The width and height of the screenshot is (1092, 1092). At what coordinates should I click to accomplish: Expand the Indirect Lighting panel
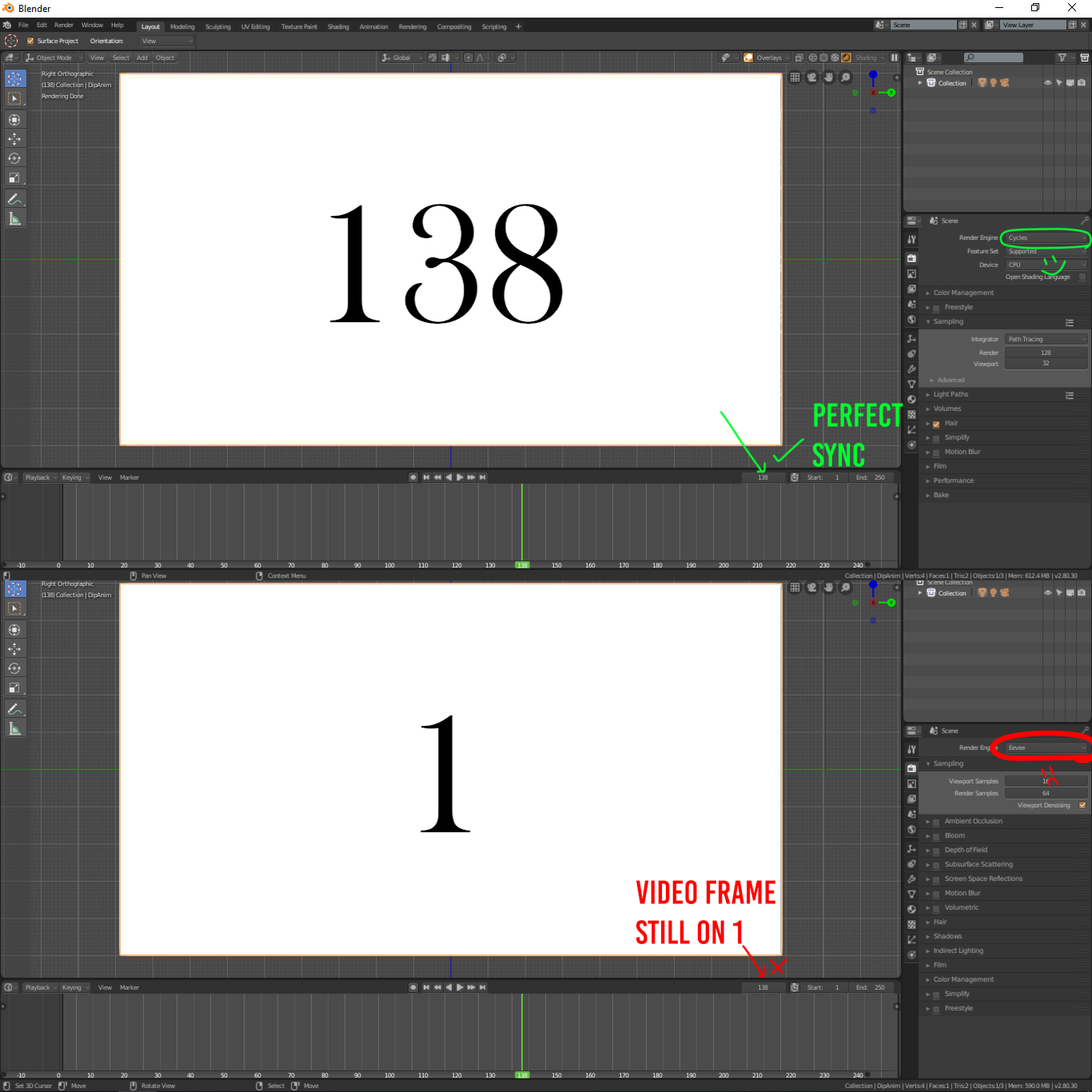point(958,951)
